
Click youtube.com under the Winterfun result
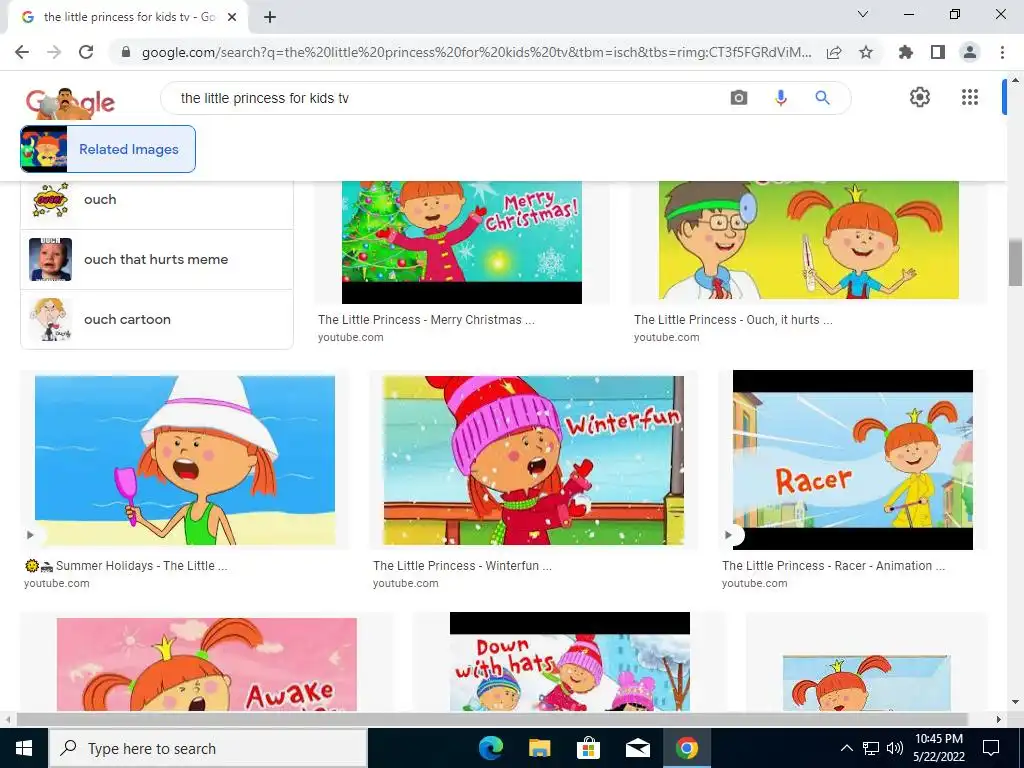[406, 583]
